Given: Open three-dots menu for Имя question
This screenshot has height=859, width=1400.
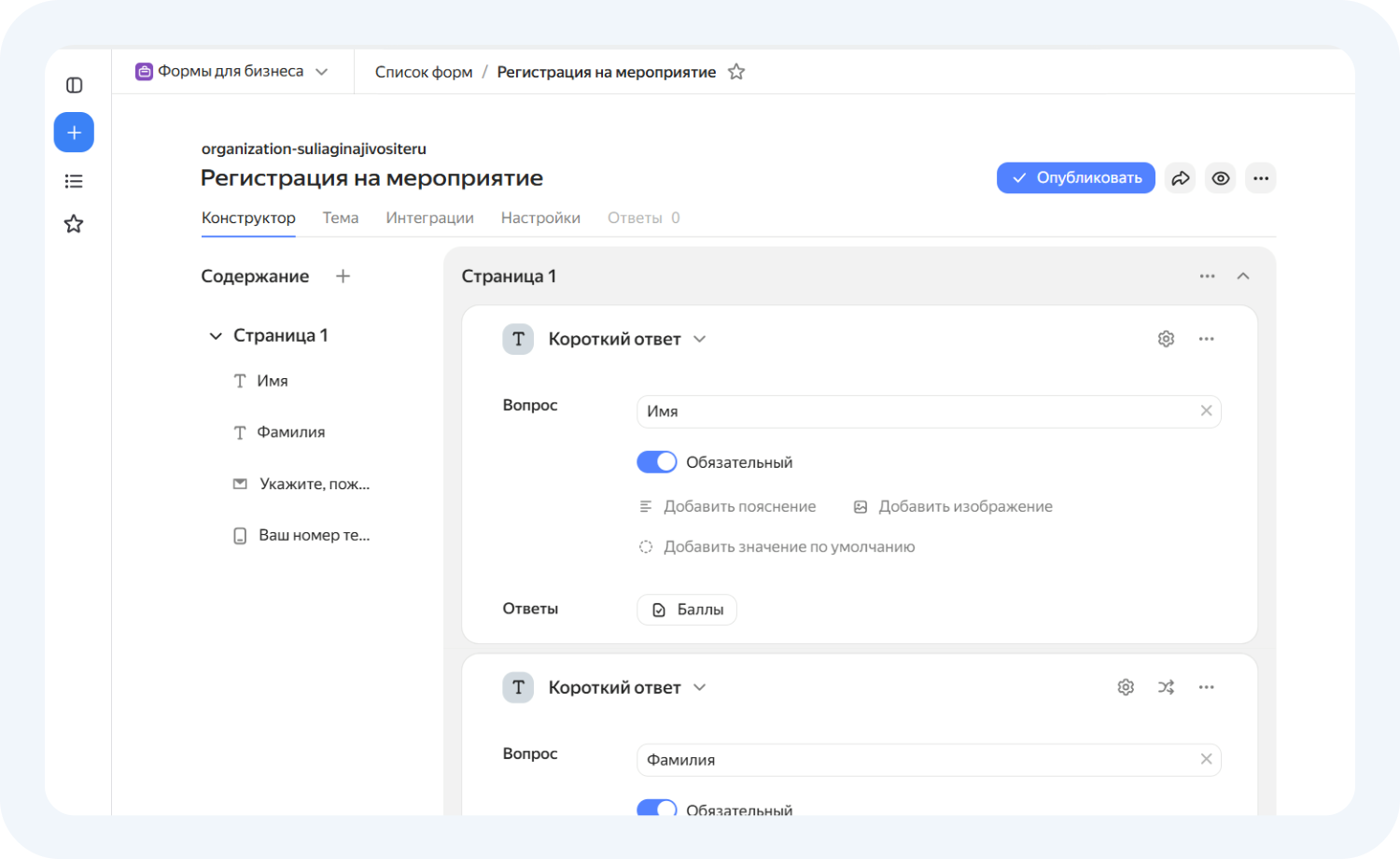Looking at the screenshot, I should pyautogui.click(x=1207, y=339).
